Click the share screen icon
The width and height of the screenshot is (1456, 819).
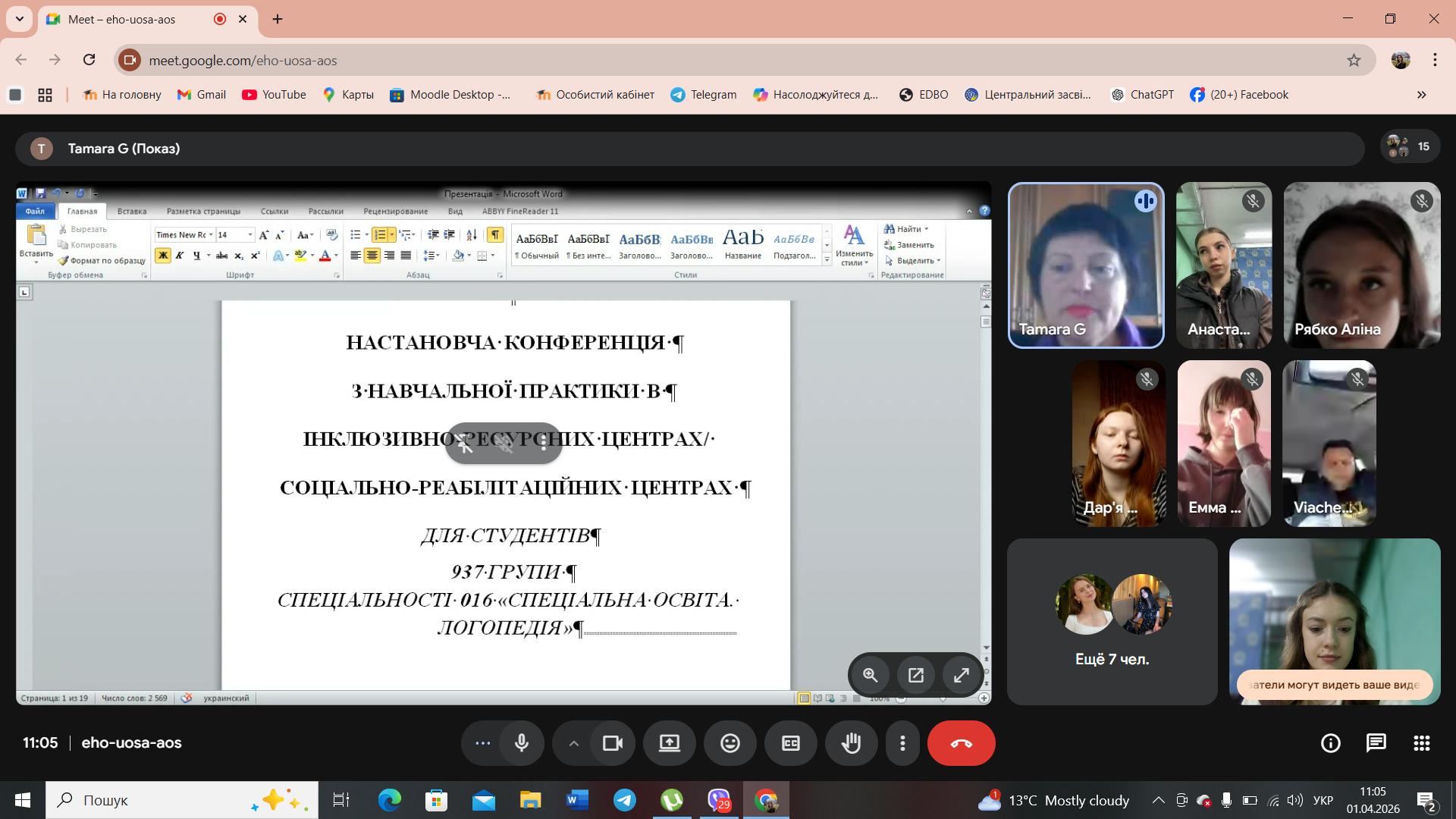pos(669,743)
